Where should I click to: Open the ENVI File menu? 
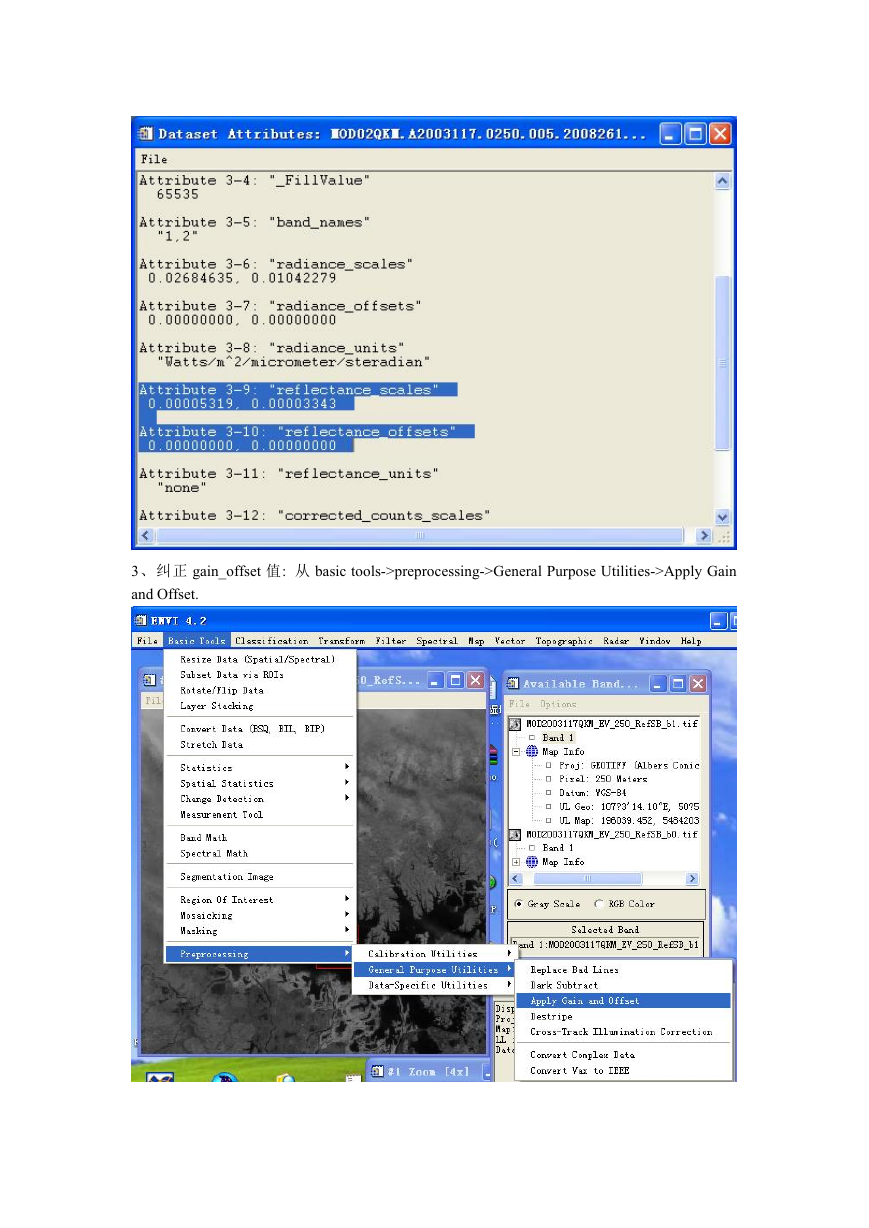[148, 641]
